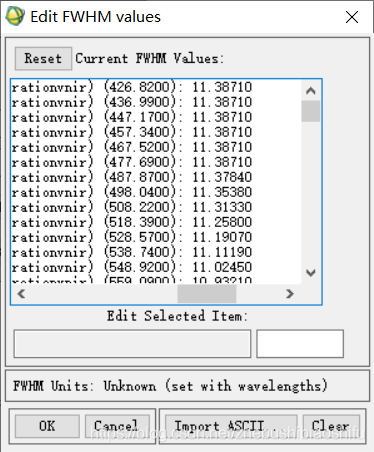374x452 pixels.
Task: Select the row with wavelength 457.3400
Action: click(156, 132)
